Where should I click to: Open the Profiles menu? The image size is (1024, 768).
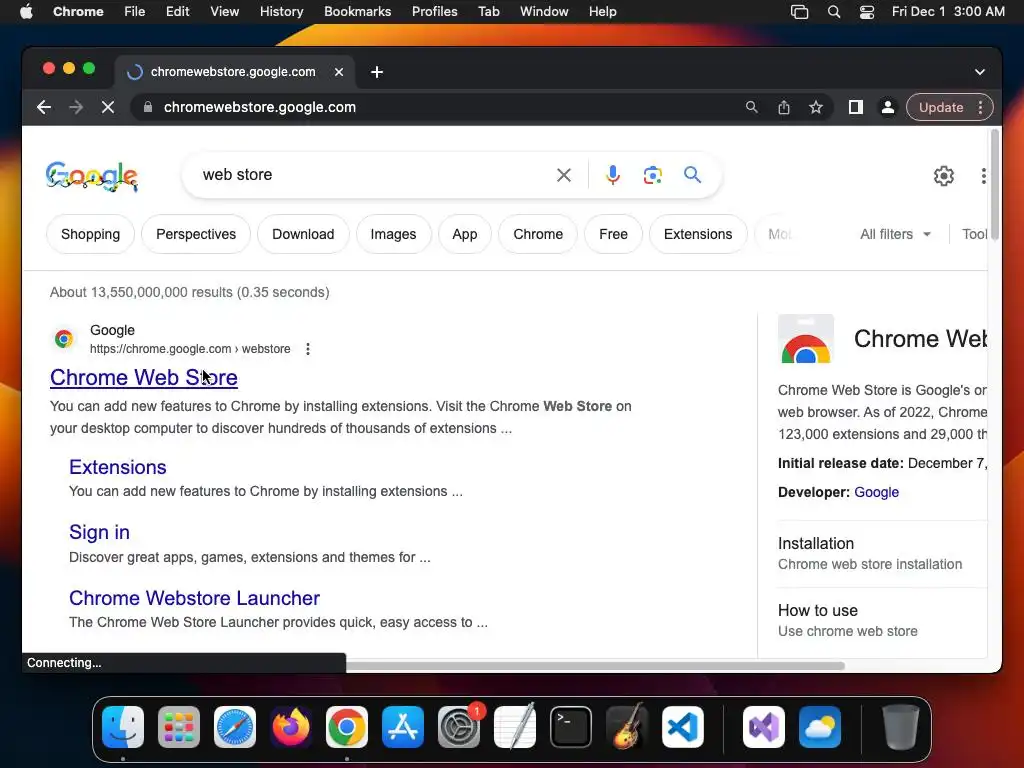point(434,12)
